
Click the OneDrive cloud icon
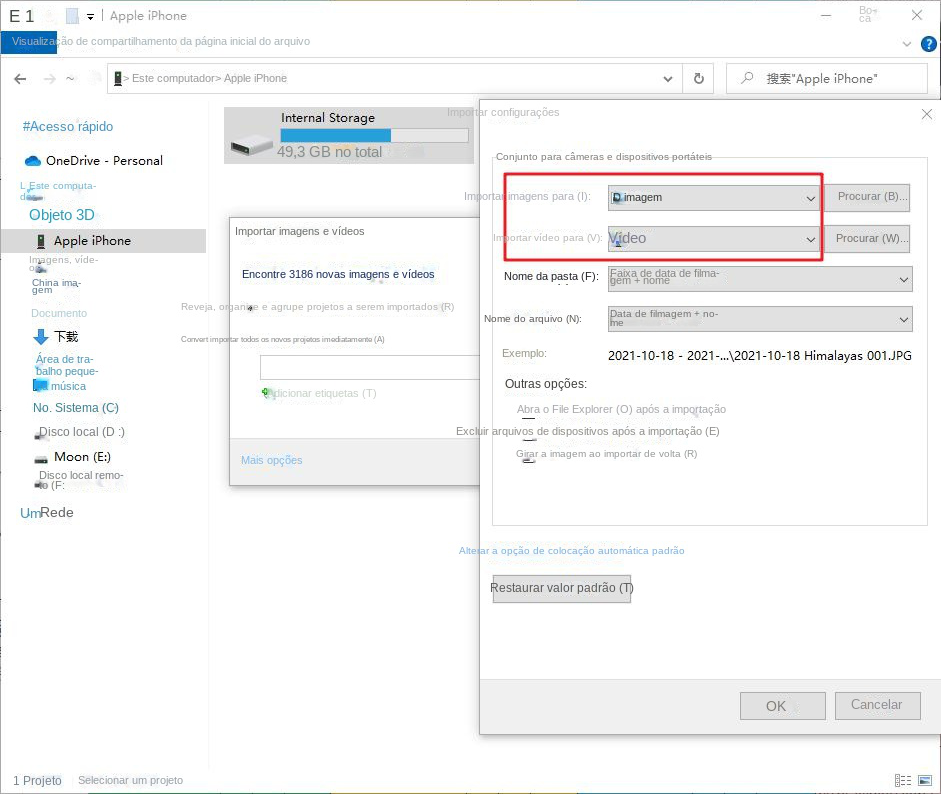(32, 161)
